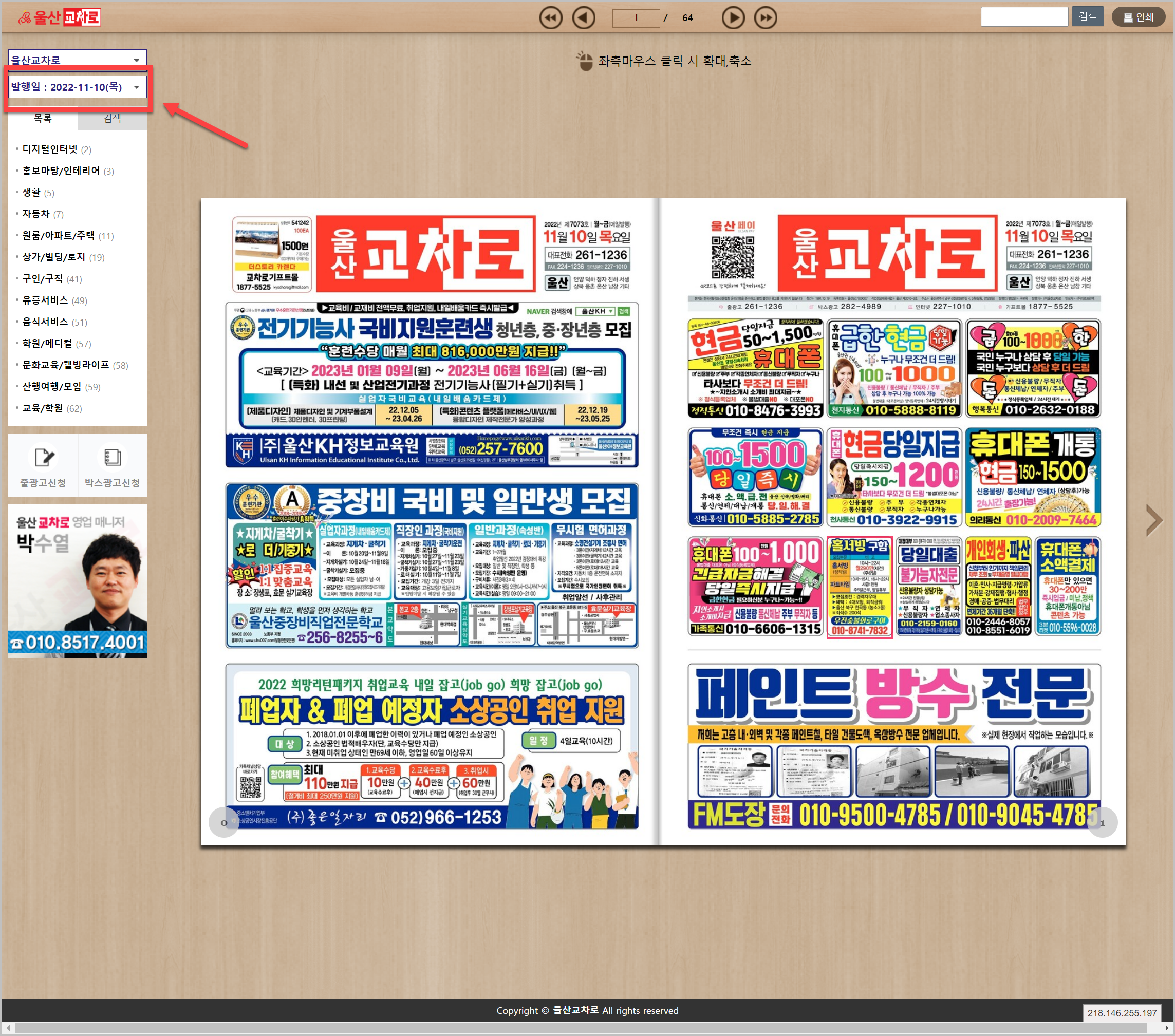Screen dimensions: 1175x1036
Task: Click the 줄광고신청 line ad icon
Action: (x=43, y=458)
